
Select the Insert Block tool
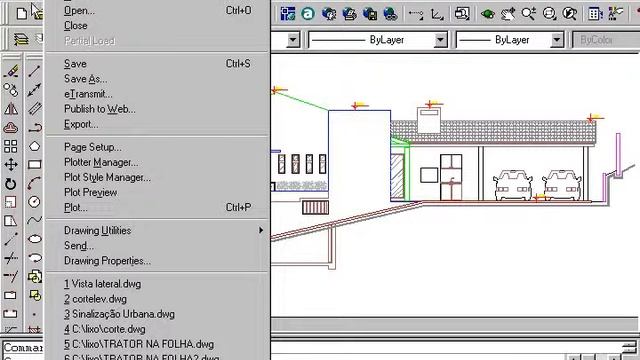pyautogui.click(x=35, y=277)
